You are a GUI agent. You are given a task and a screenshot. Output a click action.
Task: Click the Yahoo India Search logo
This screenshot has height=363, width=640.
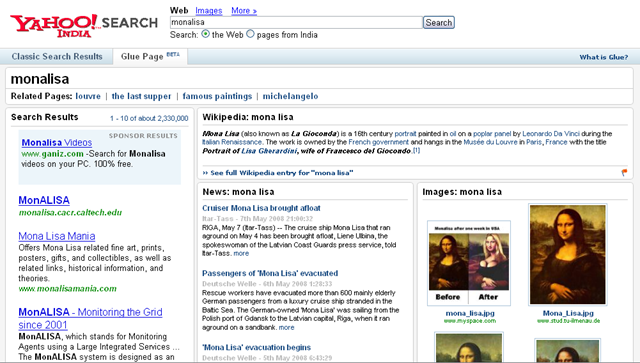point(84,25)
